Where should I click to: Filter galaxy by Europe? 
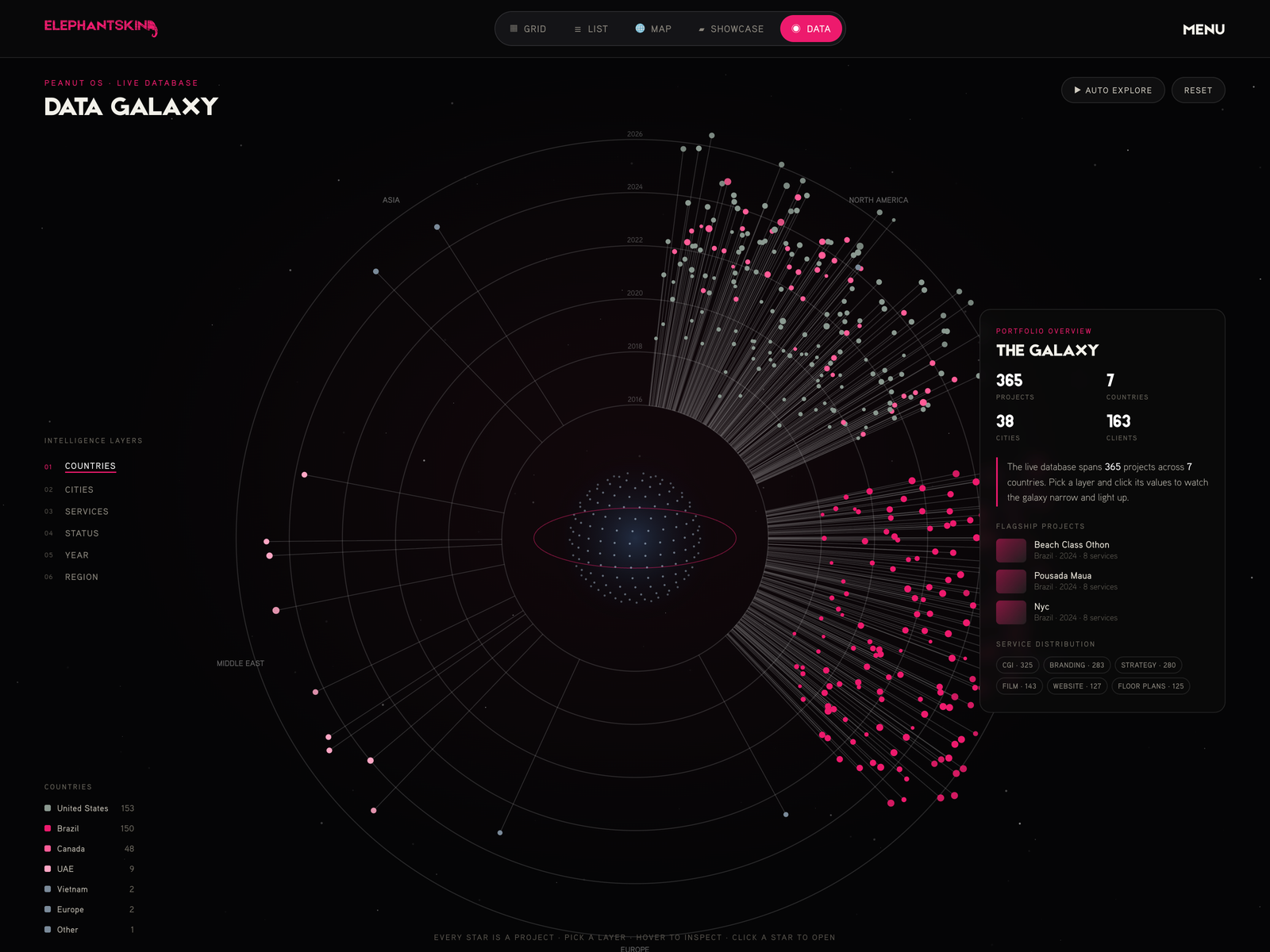(x=89, y=909)
